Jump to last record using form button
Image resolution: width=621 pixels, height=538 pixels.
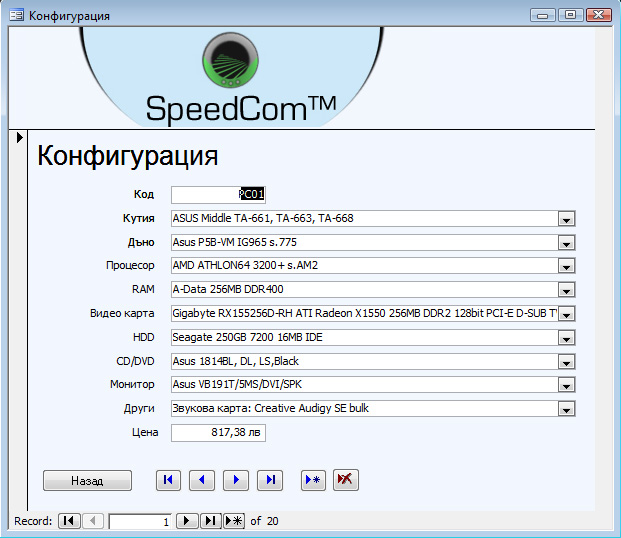(x=270, y=480)
